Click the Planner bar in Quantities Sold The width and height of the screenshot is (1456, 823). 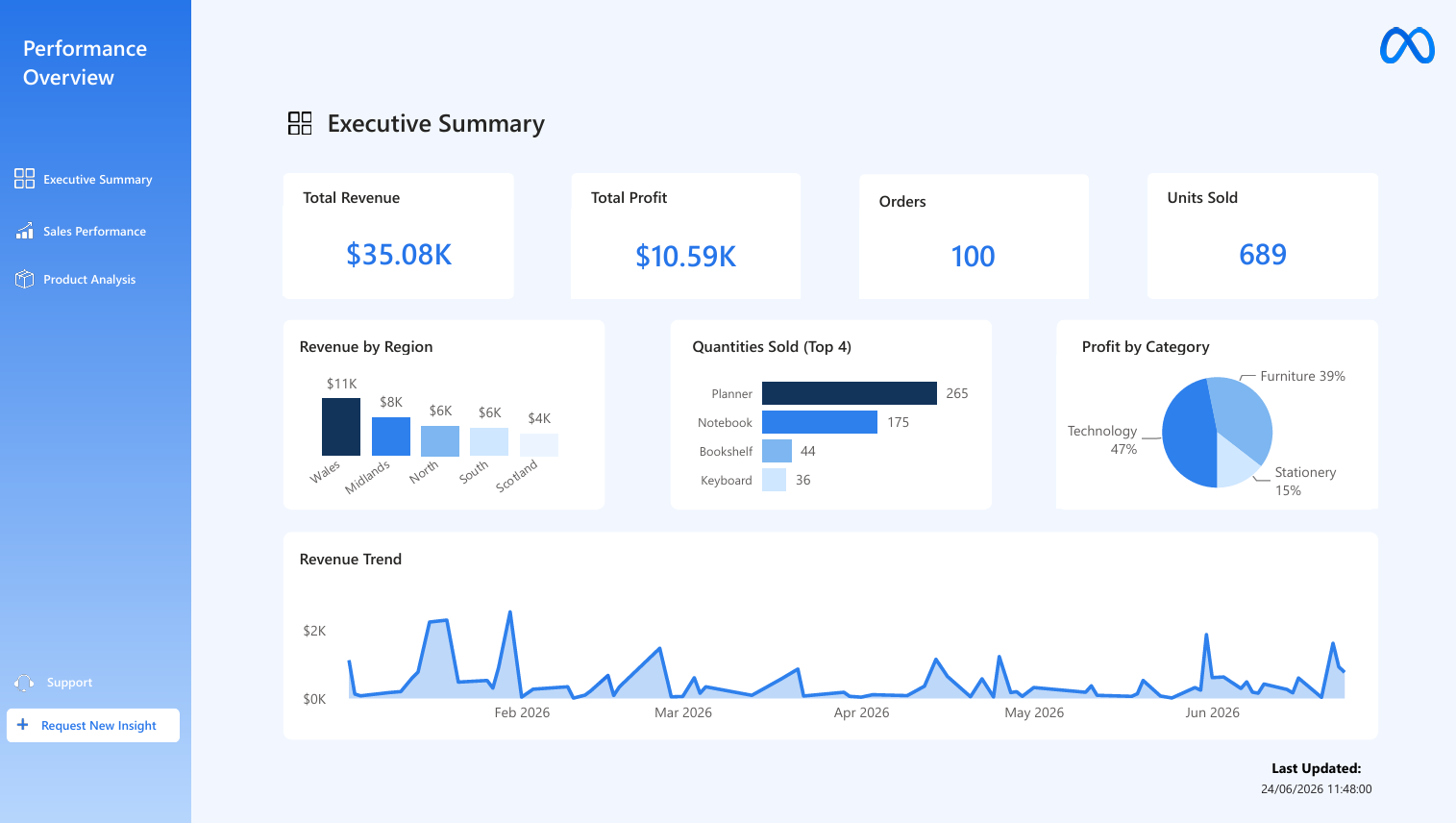850,393
